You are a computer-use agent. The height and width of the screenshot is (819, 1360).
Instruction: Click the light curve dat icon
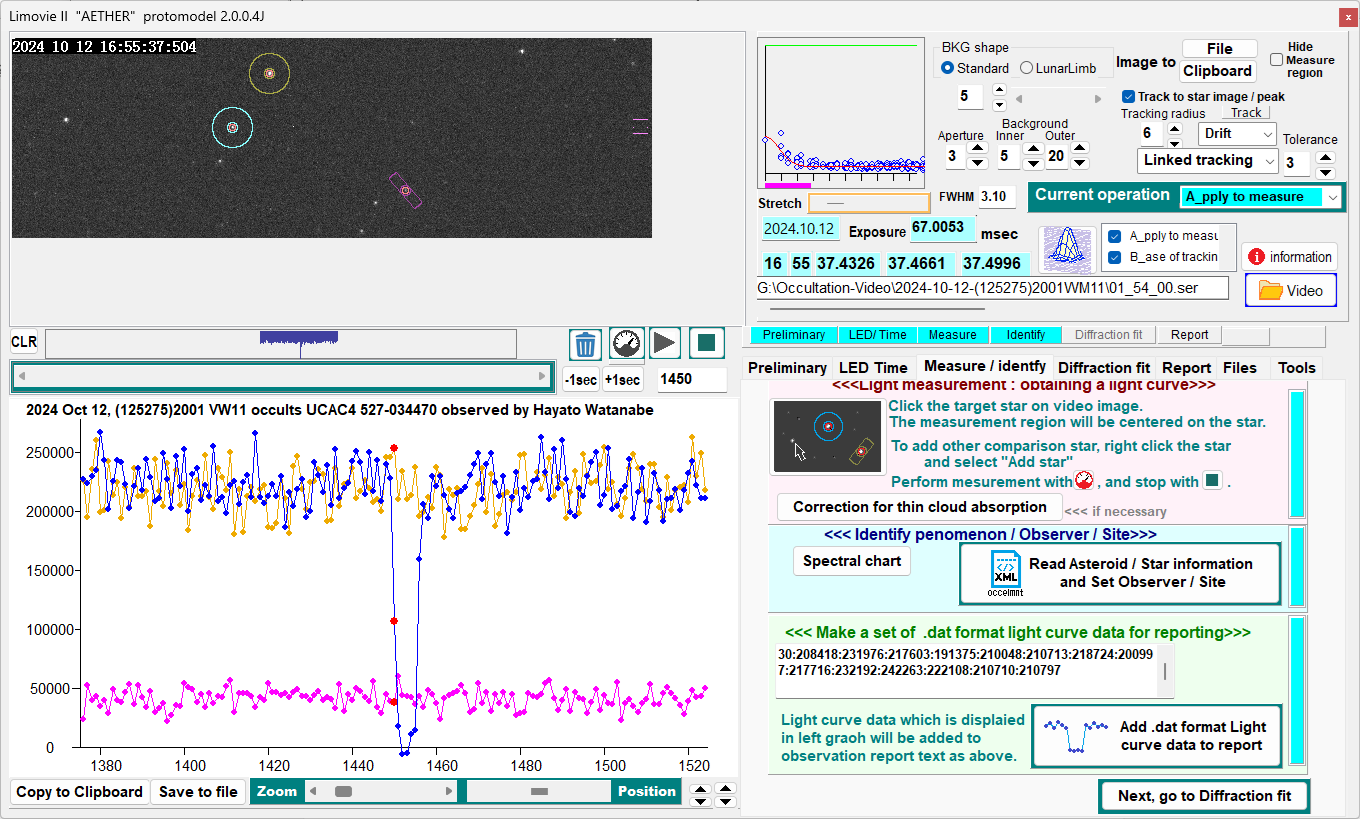pos(1074,736)
